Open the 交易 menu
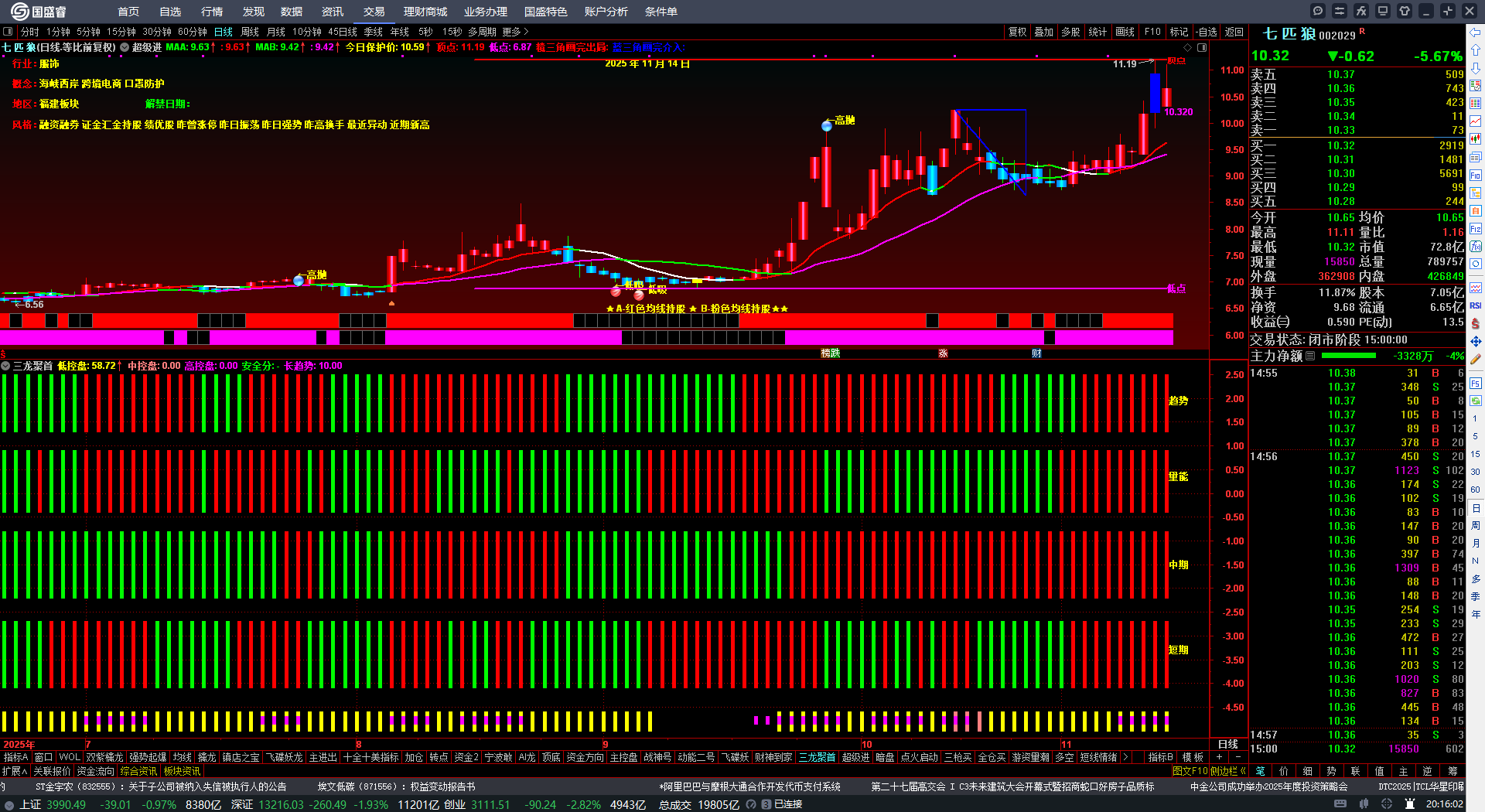This screenshot has width=1485, height=812. point(374,12)
